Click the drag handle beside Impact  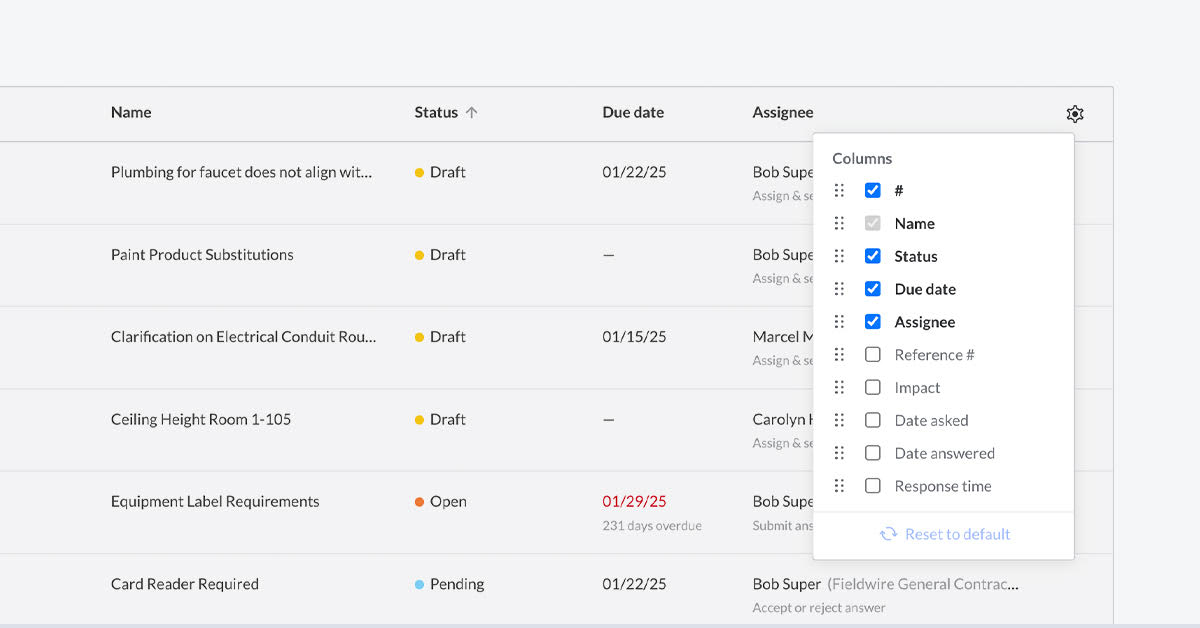tap(839, 388)
